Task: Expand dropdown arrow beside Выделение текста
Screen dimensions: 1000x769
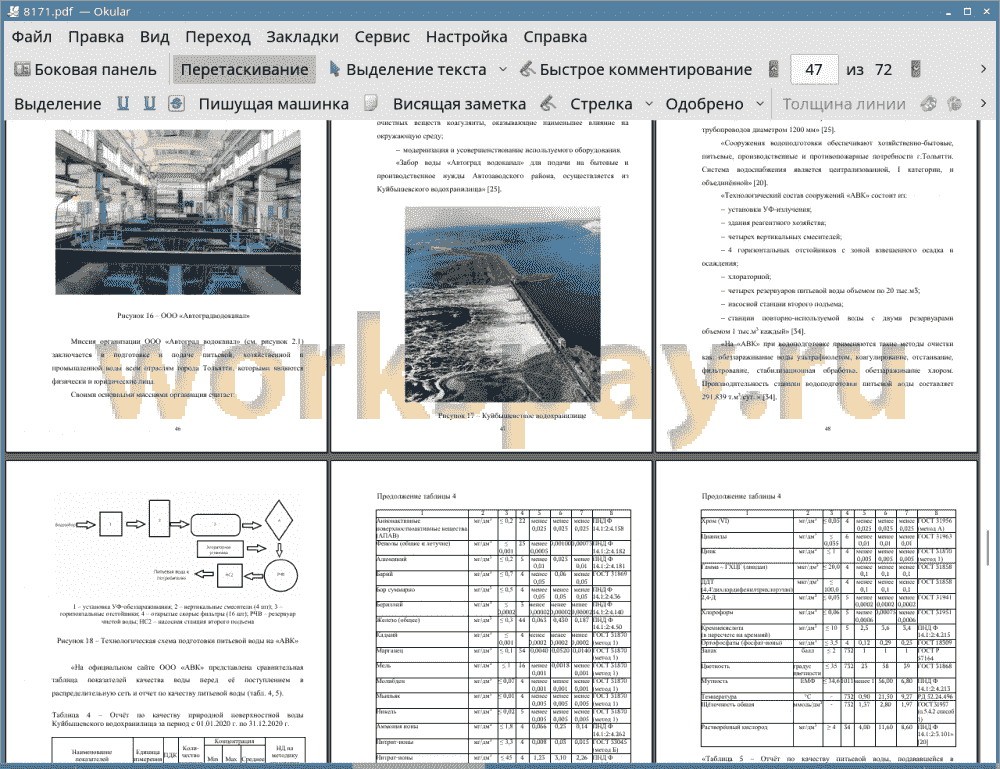Action: point(503,69)
